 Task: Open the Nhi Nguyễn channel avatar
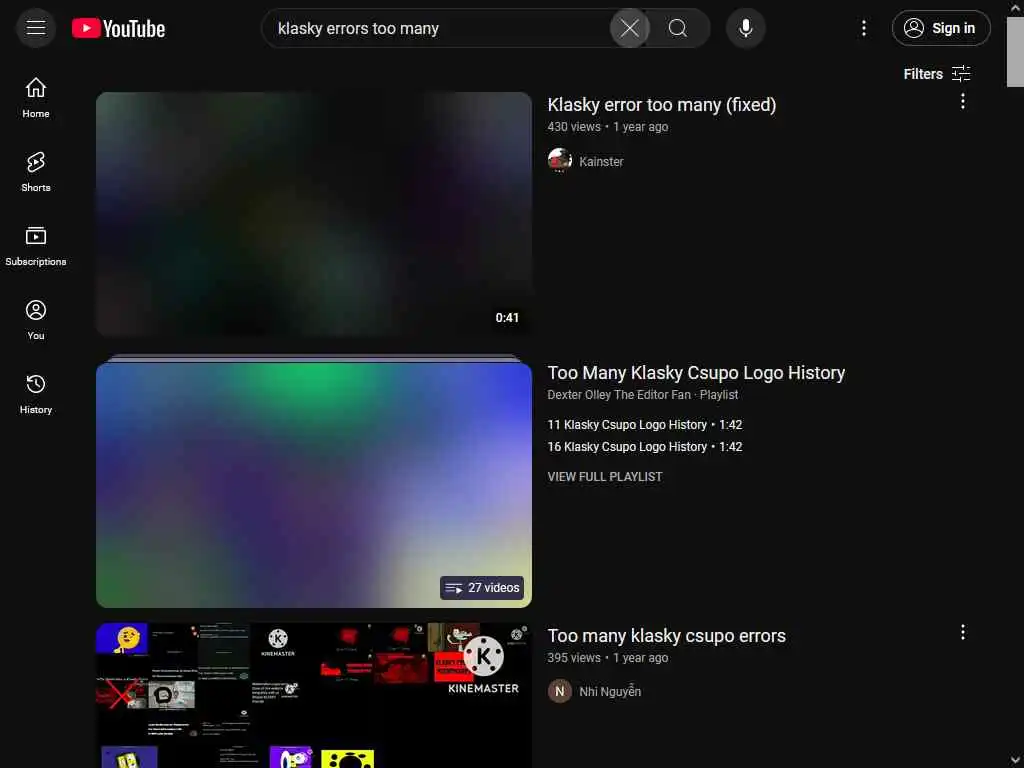click(560, 691)
